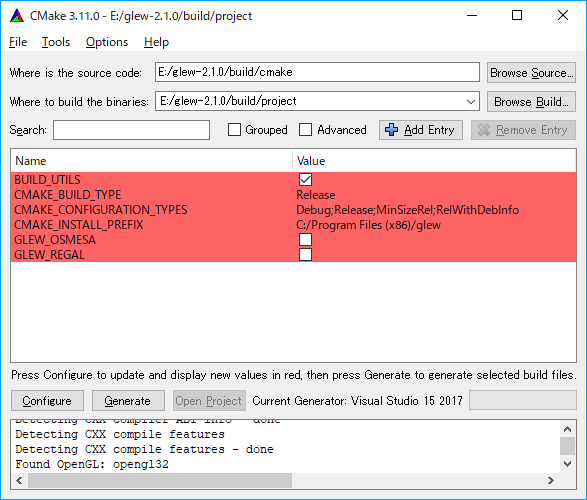Viewport: 587px width, 500px height.
Task: Enable the Advanced checkbox
Action: point(305,130)
